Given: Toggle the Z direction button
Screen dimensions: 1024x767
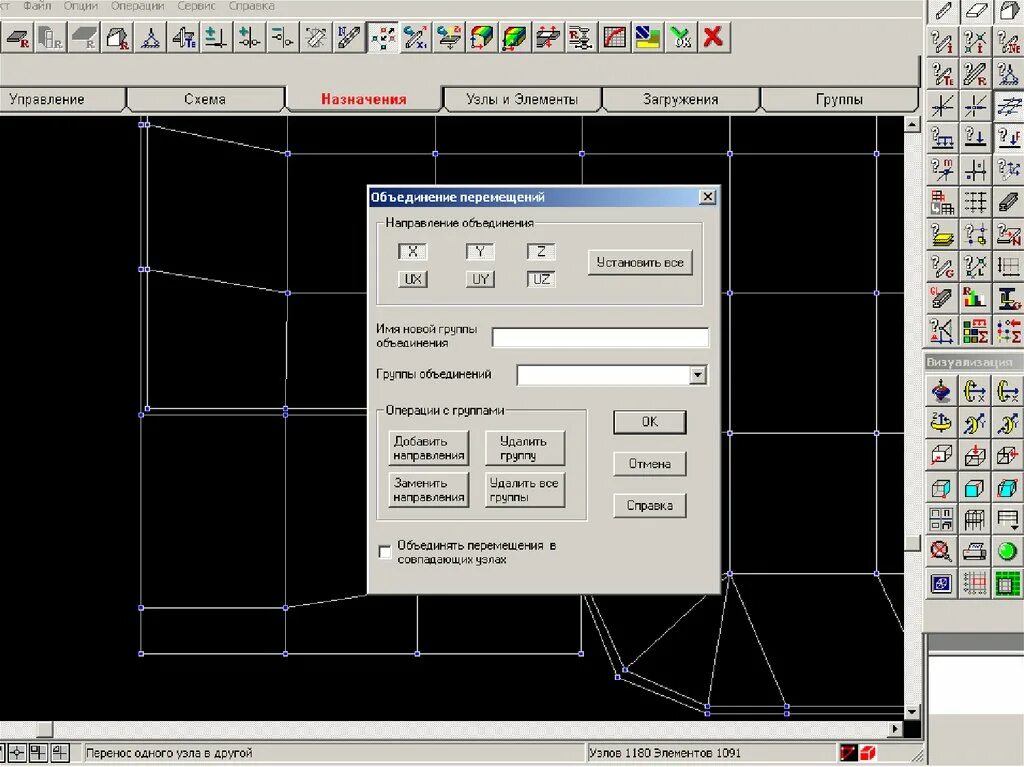Looking at the screenshot, I should pos(541,252).
